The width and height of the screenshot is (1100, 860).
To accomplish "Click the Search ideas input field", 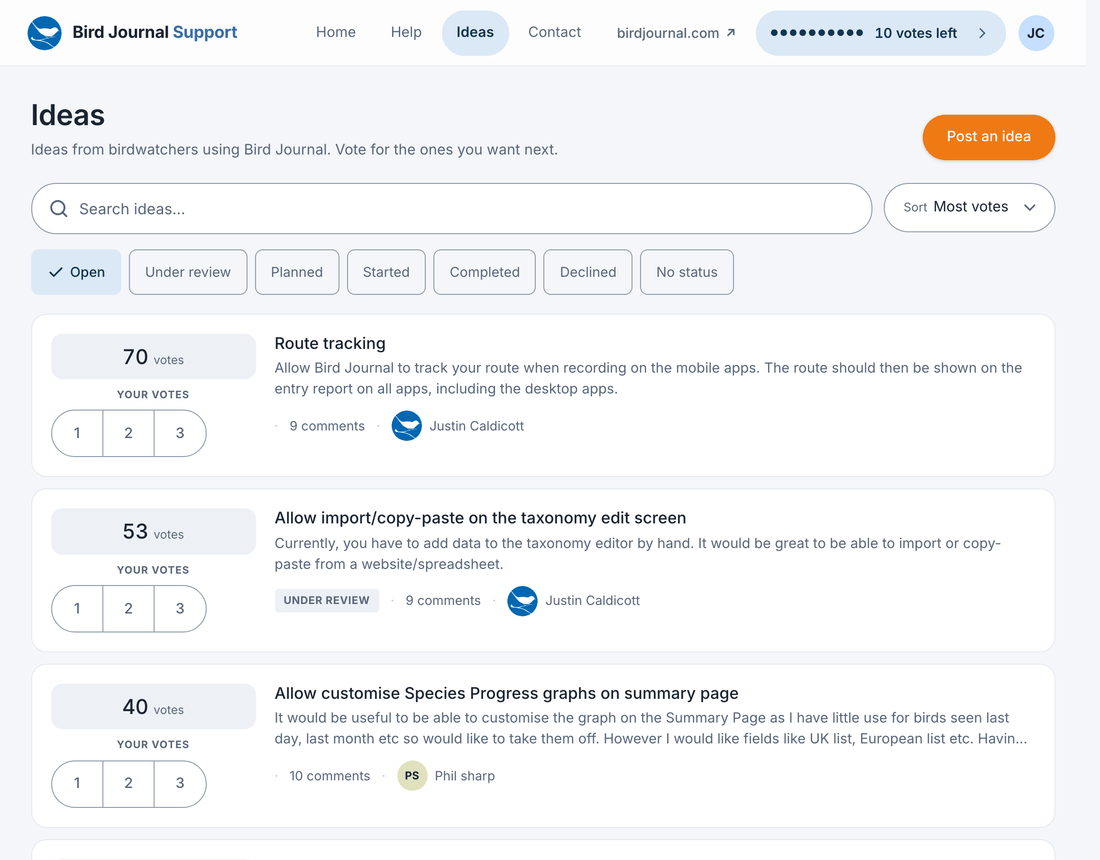I will pyautogui.click(x=452, y=209).
